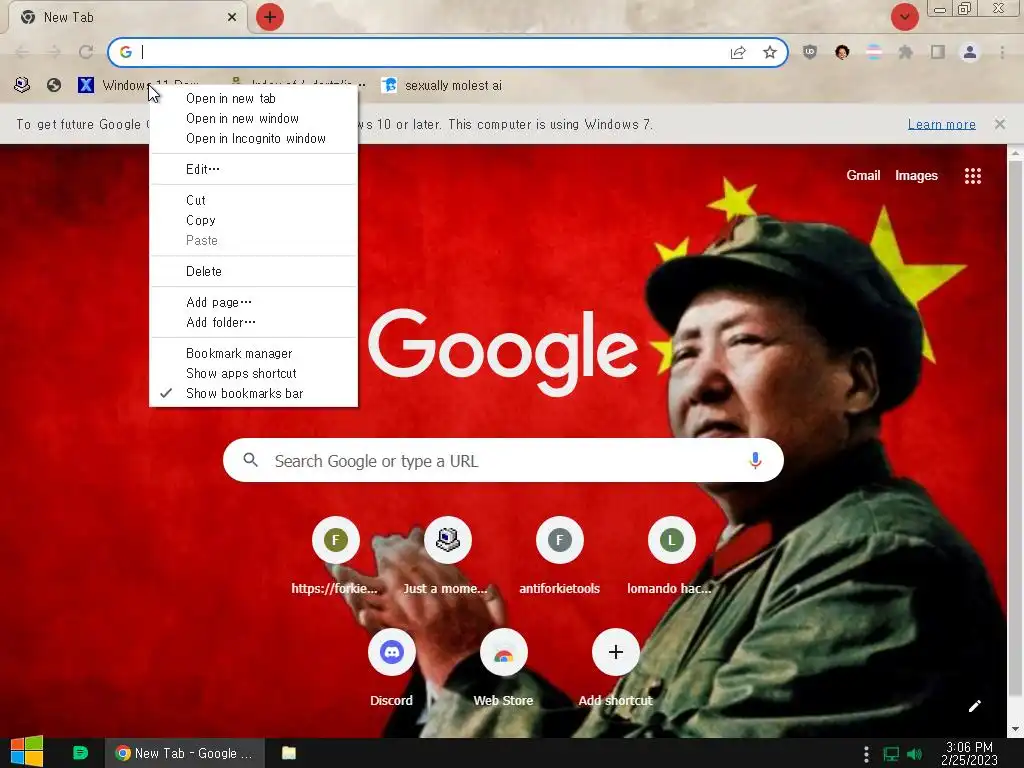Open the Windows Start button
Image resolution: width=1024 pixels, height=768 pixels.
click(x=27, y=752)
